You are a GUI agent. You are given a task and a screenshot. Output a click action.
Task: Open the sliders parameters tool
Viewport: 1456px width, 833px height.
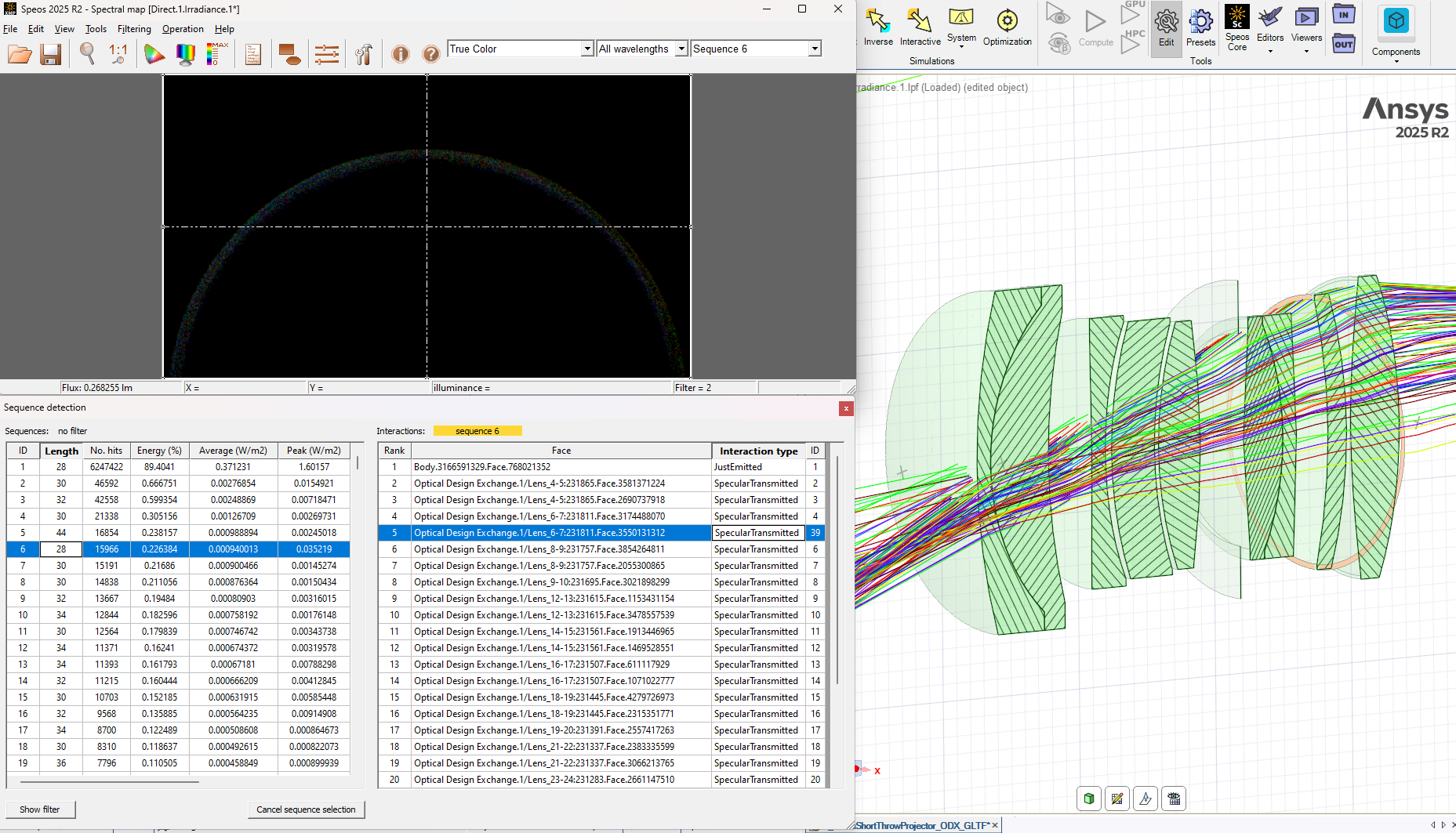[x=326, y=54]
